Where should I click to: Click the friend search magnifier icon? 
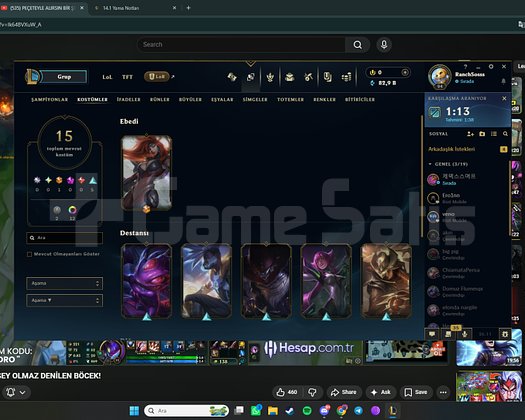click(505, 134)
